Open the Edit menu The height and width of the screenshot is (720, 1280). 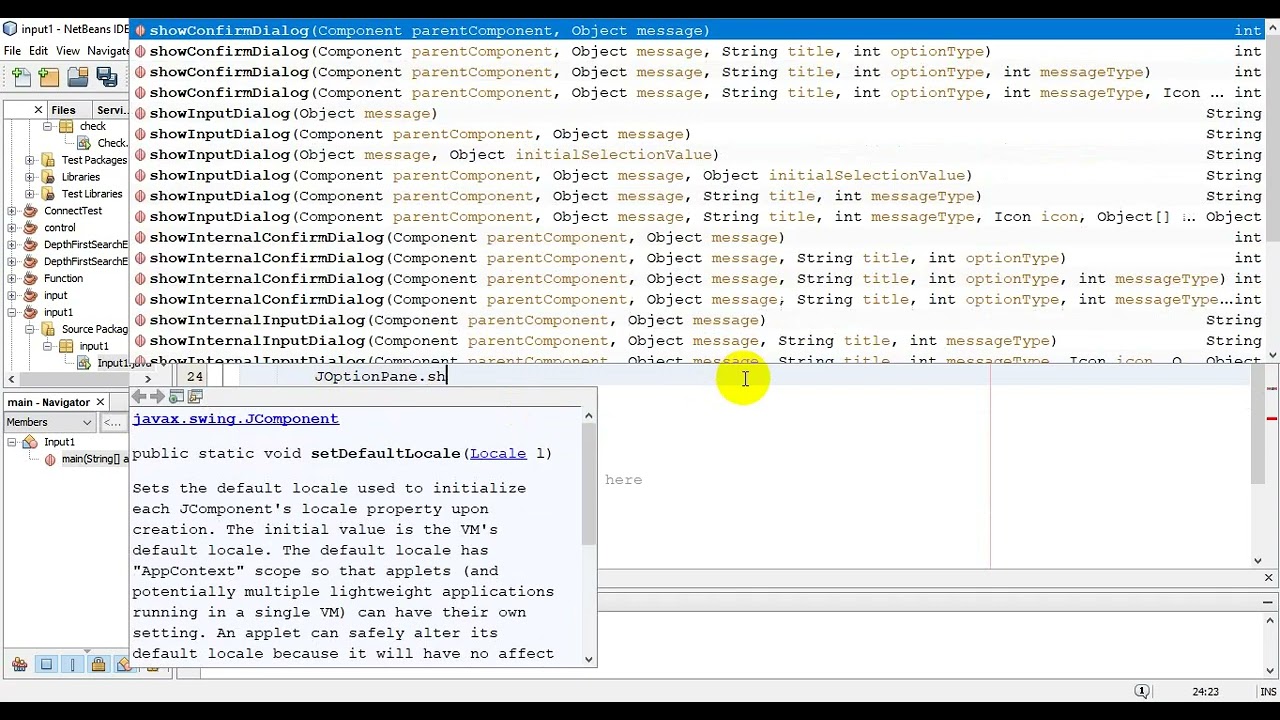(x=38, y=51)
